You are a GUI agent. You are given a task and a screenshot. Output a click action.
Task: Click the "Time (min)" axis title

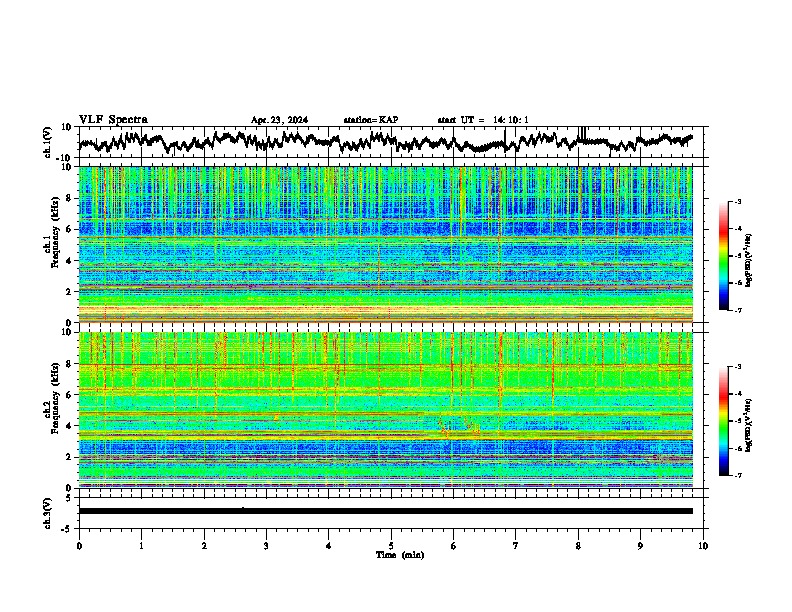(x=400, y=555)
